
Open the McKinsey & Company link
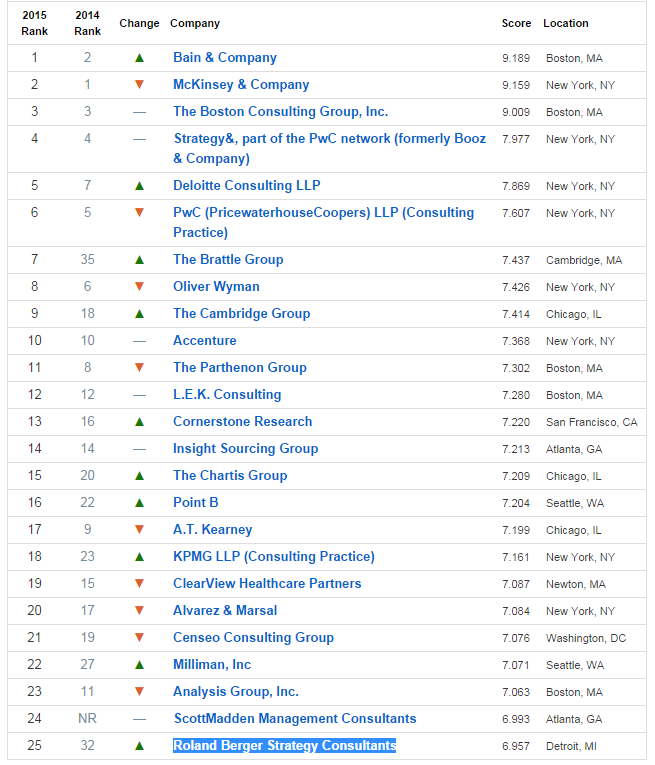(x=241, y=84)
